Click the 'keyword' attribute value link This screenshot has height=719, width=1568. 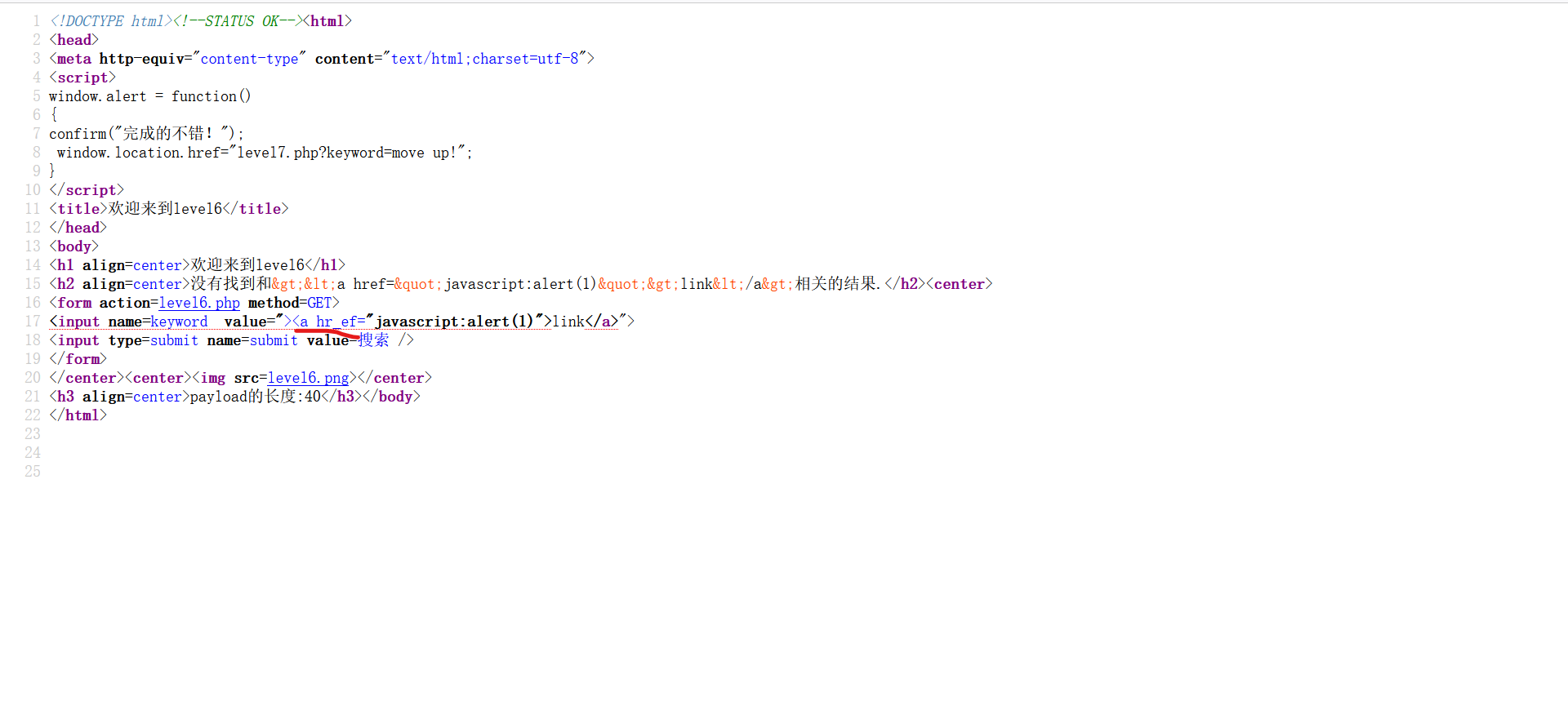click(x=179, y=322)
